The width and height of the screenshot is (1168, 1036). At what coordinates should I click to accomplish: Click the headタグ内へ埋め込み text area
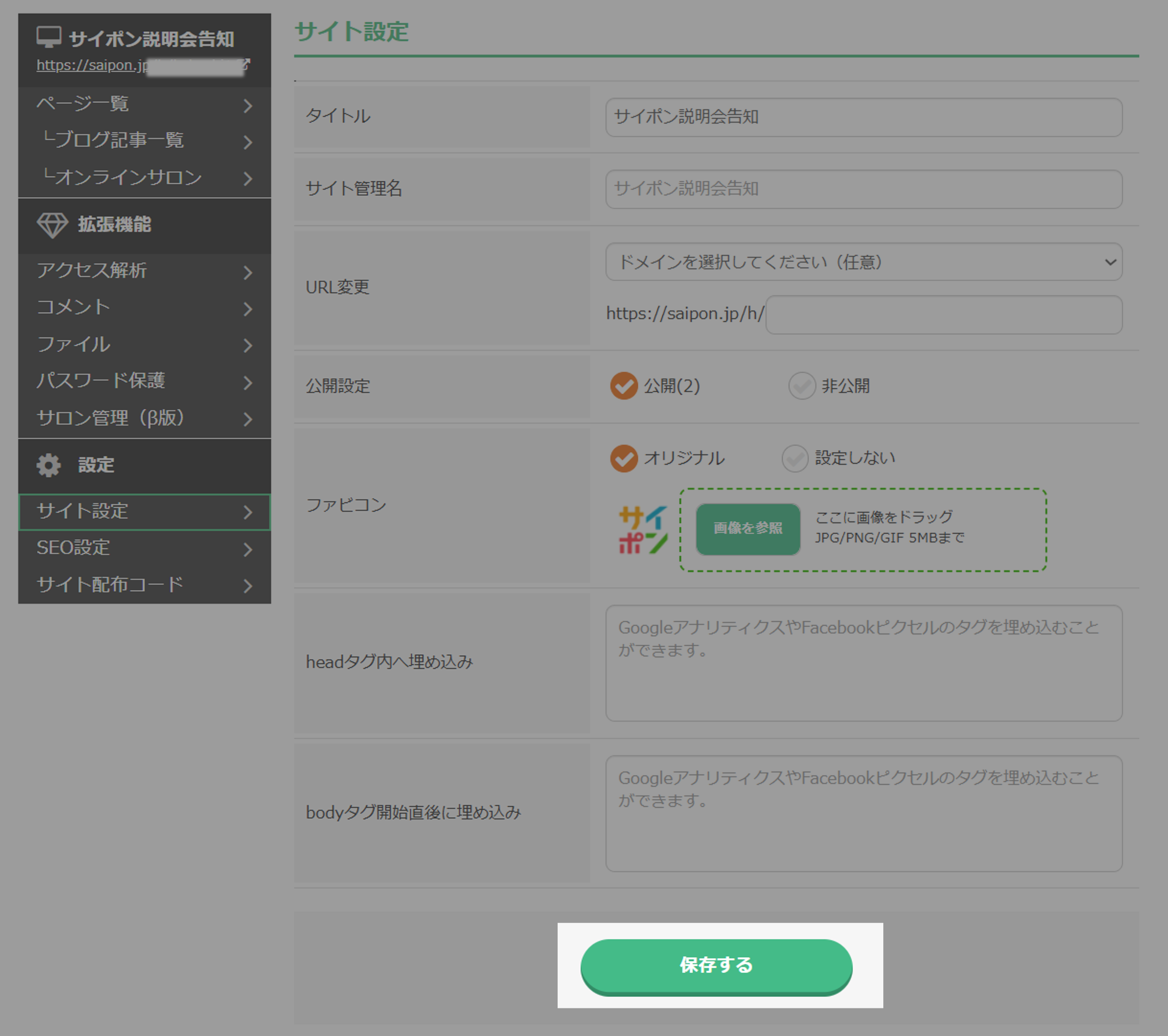point(863,663)
